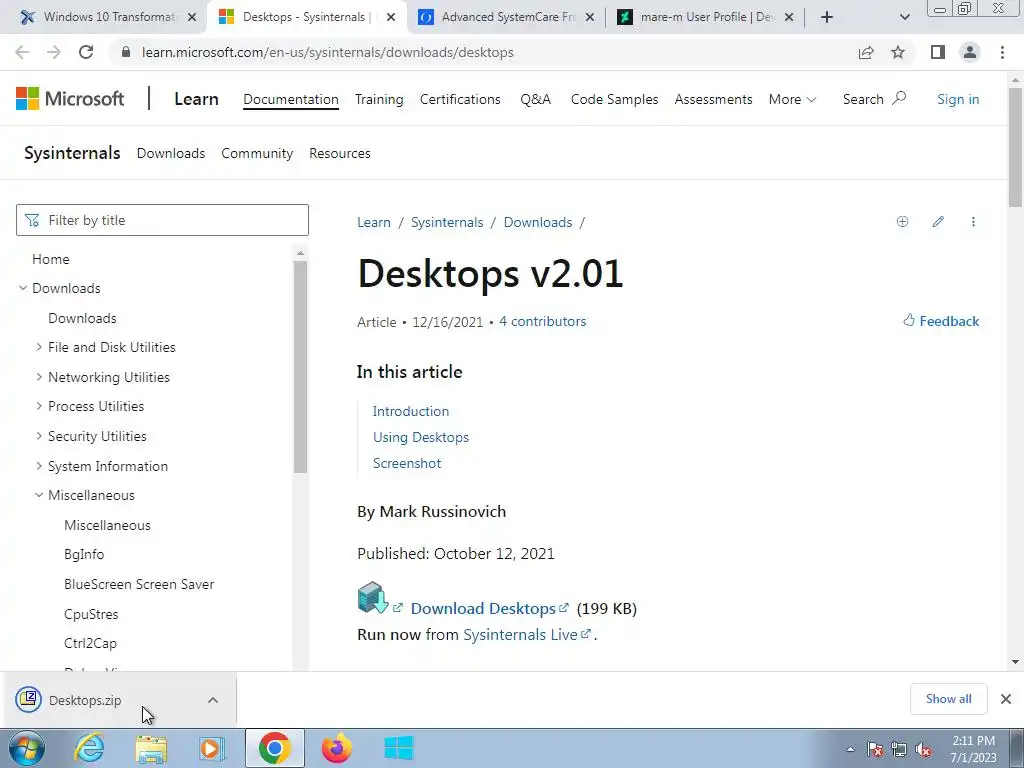The width and height of the screenshot is (1024, 768).
Task: Expand File and Disk Utilities
Action: click(x=39, y=347)
